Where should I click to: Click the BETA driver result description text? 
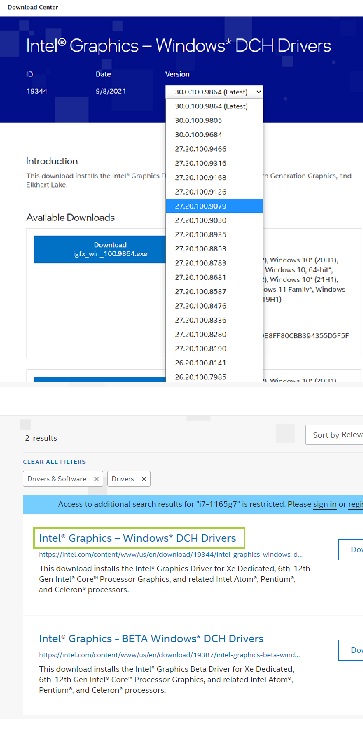166,679
